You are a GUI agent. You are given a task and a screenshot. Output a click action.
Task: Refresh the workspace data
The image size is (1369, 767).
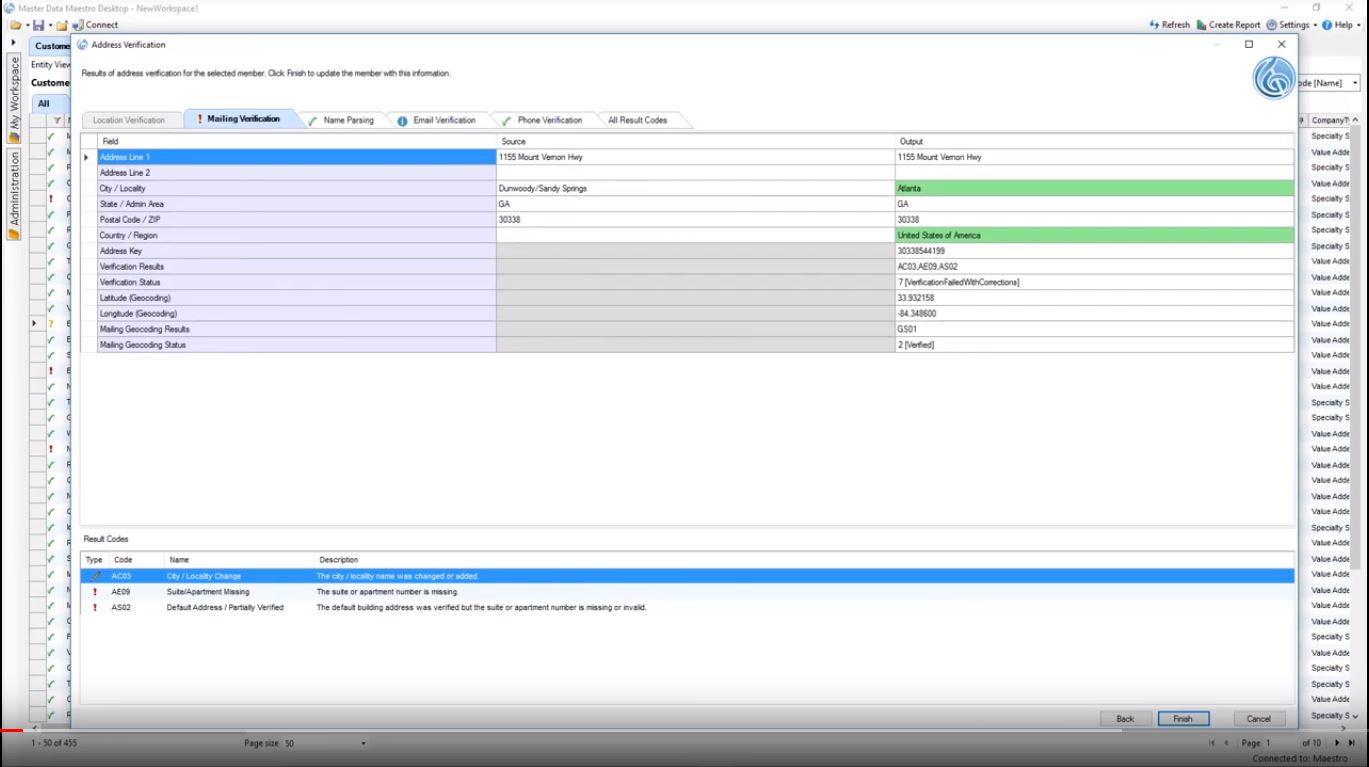(x=1168, y=25)
